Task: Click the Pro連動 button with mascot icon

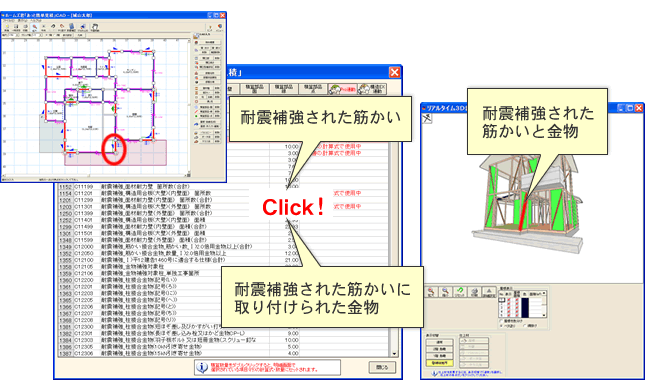Action: pyautogui.click(x=342, y=88)
